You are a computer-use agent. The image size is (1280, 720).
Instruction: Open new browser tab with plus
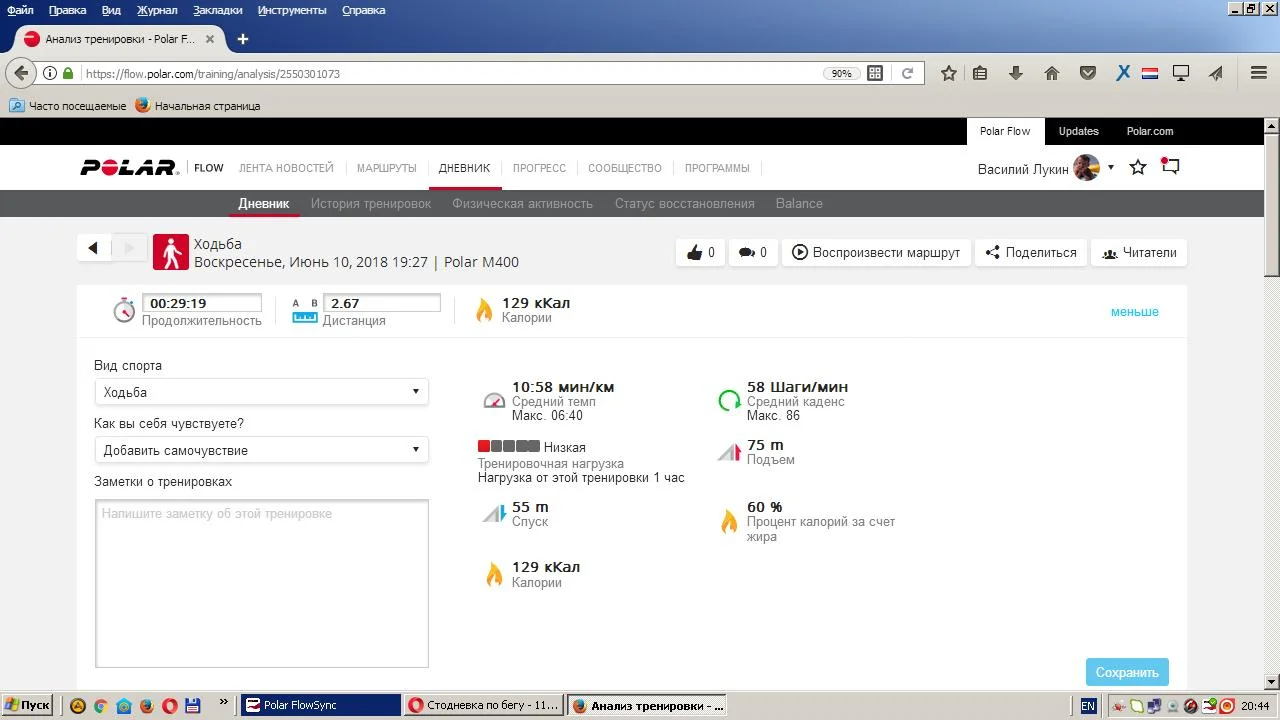pos(242,39)
